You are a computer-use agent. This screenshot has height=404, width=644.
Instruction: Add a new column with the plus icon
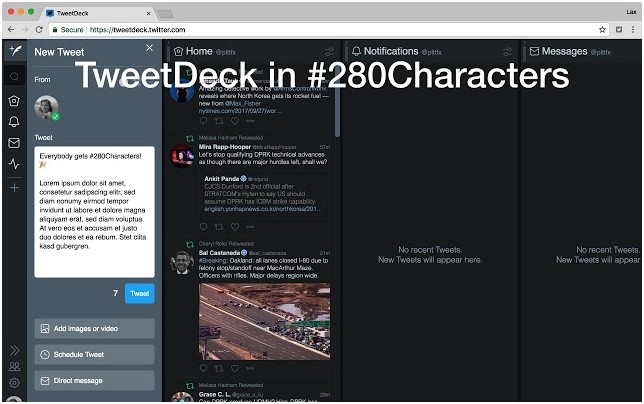coord(14,187)
